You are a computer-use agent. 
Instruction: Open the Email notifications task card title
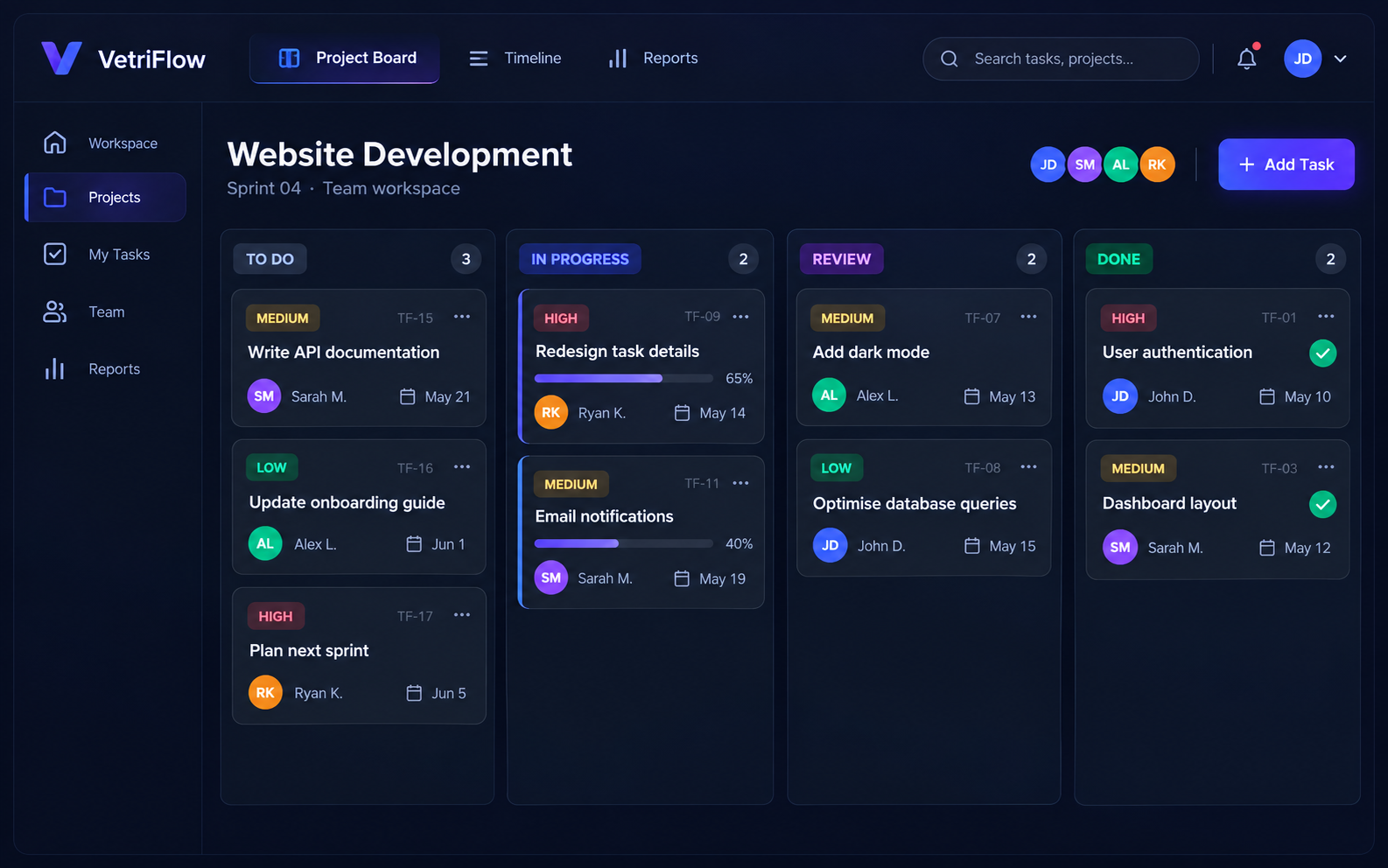pyautogui.click(x=605, y=516)
